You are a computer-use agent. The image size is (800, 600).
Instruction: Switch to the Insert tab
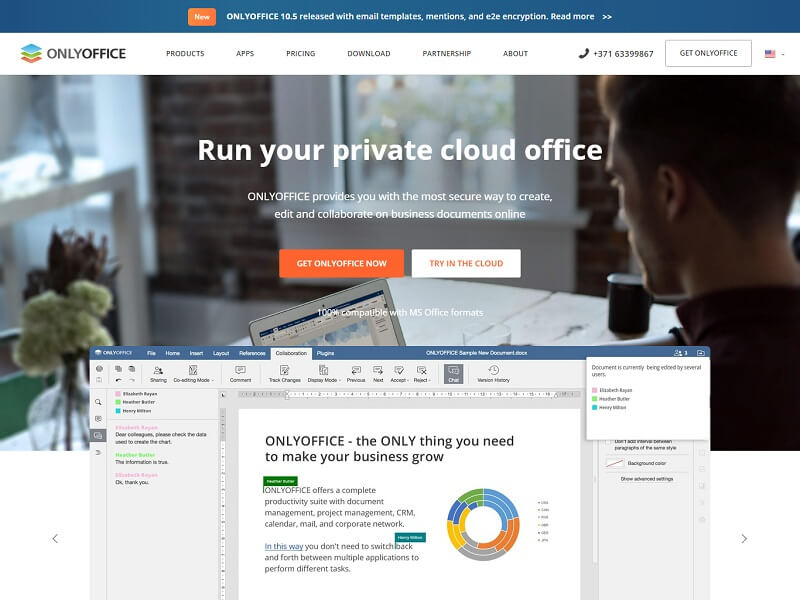[196, 353]
